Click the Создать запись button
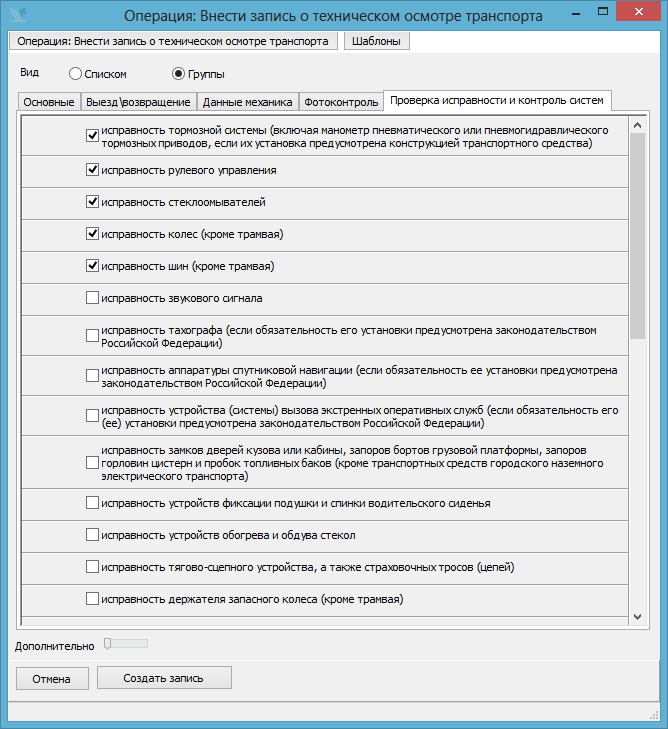Viewport: 668px width, 729px height. click(164, 678)
